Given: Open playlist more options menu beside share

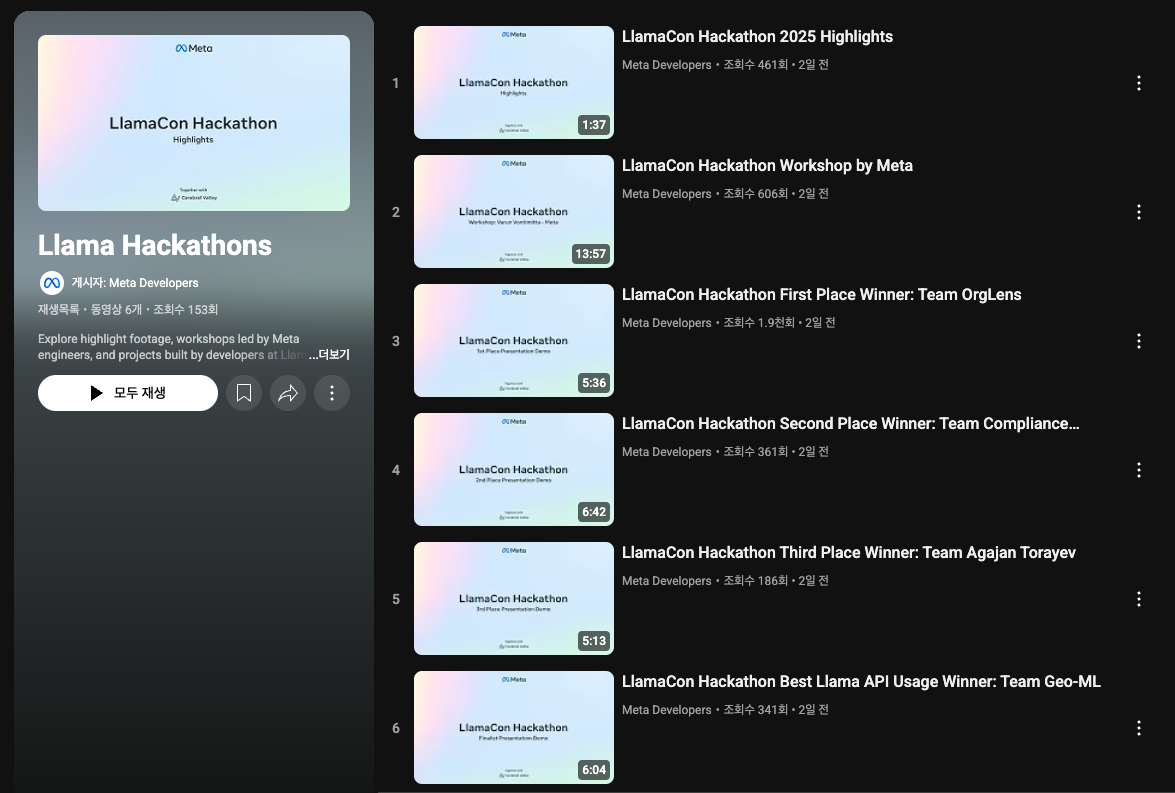Looking at the screenshot, I should (332, 393).
